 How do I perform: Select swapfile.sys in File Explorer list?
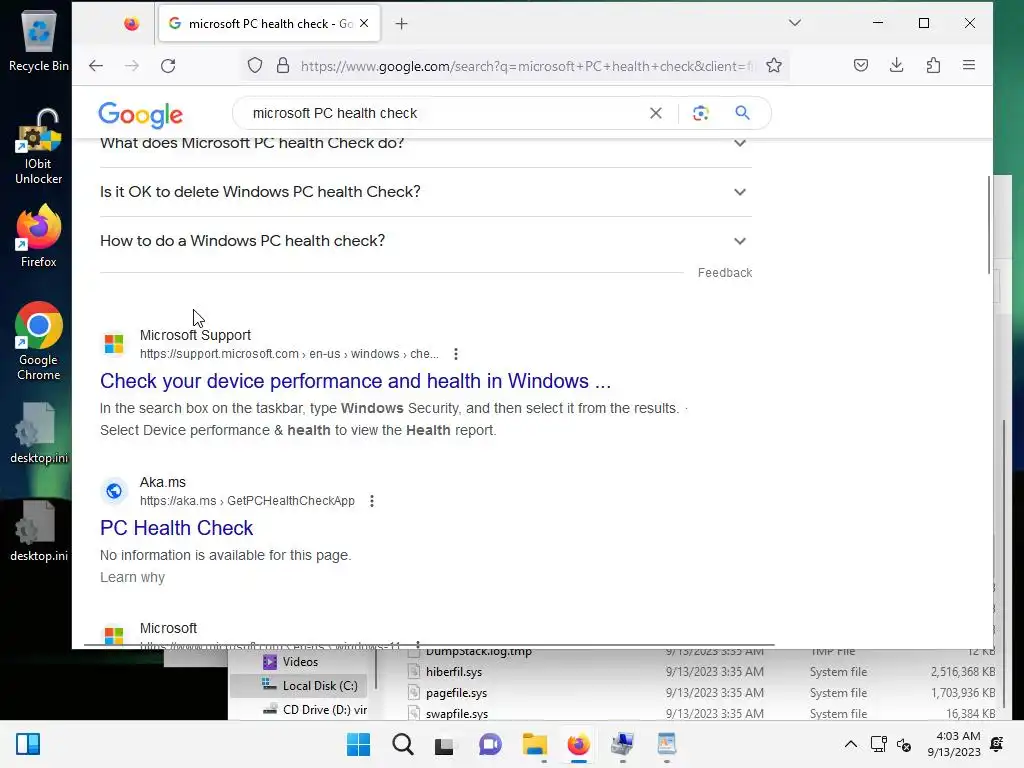tap(457, 714)
